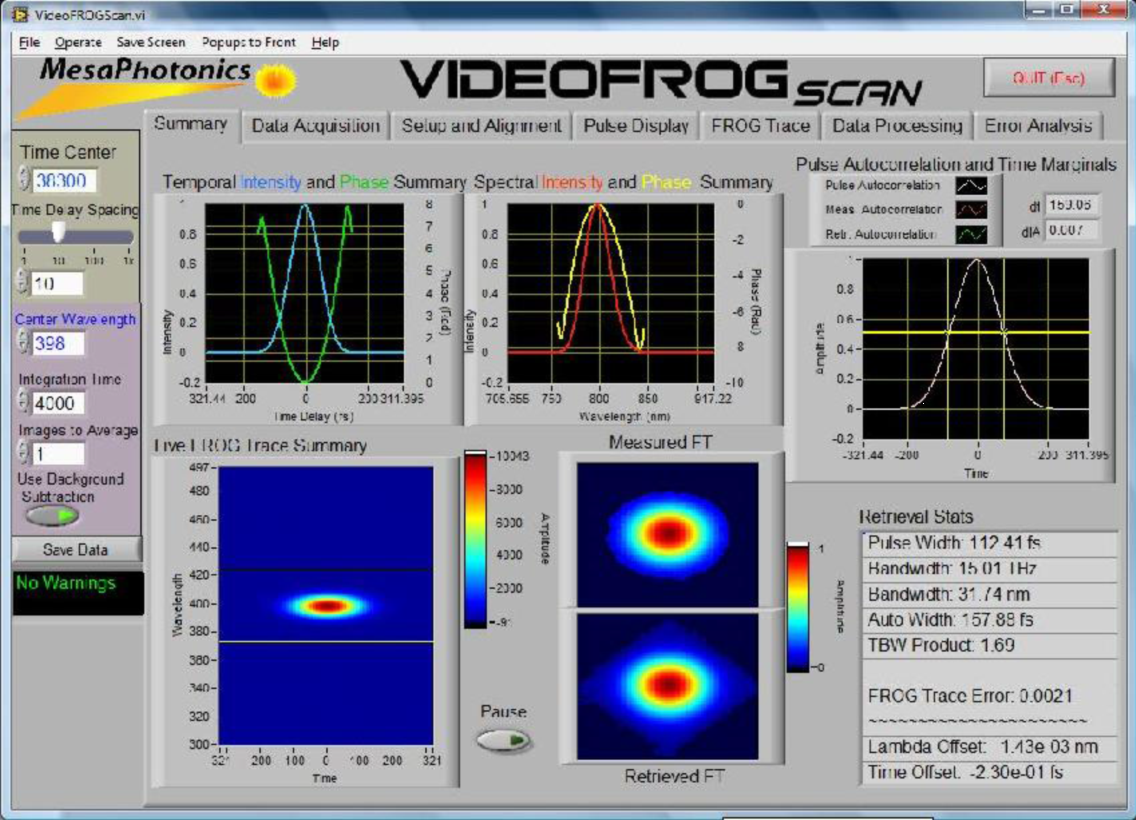
Task: Open the Help menu
Action: coord(325,42)
